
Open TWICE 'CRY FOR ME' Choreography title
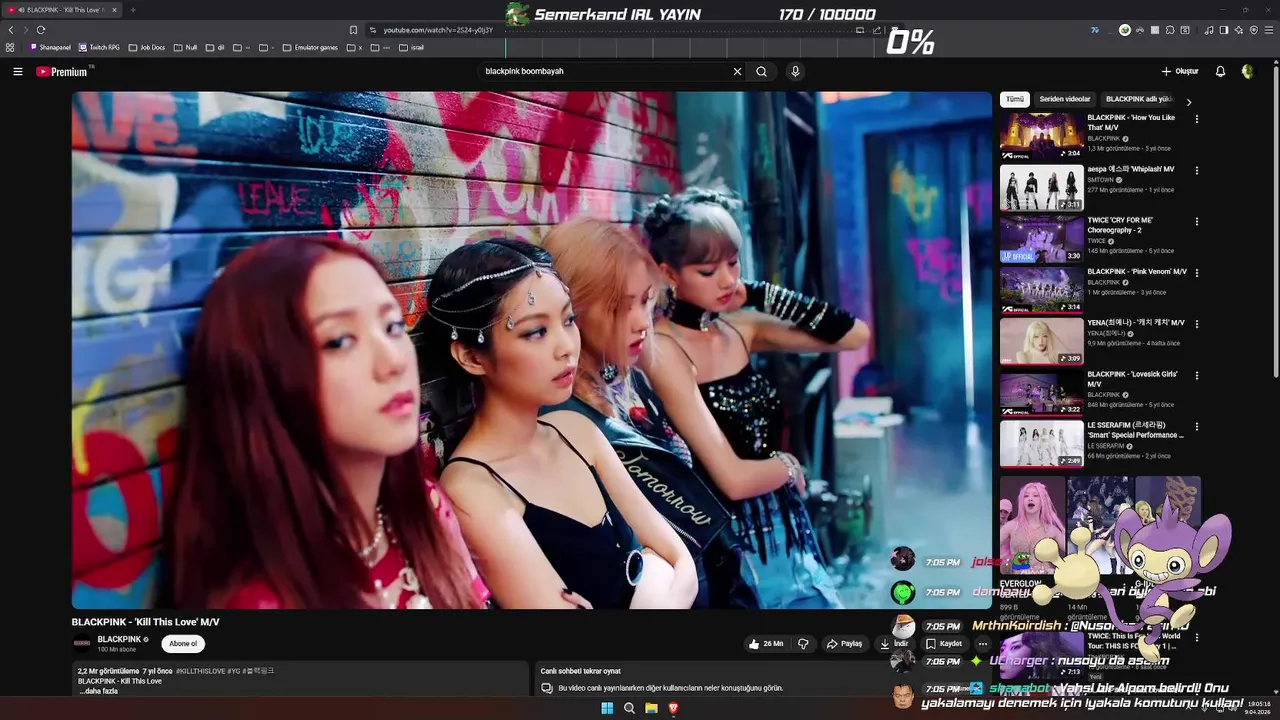(x=1121, y=225)
